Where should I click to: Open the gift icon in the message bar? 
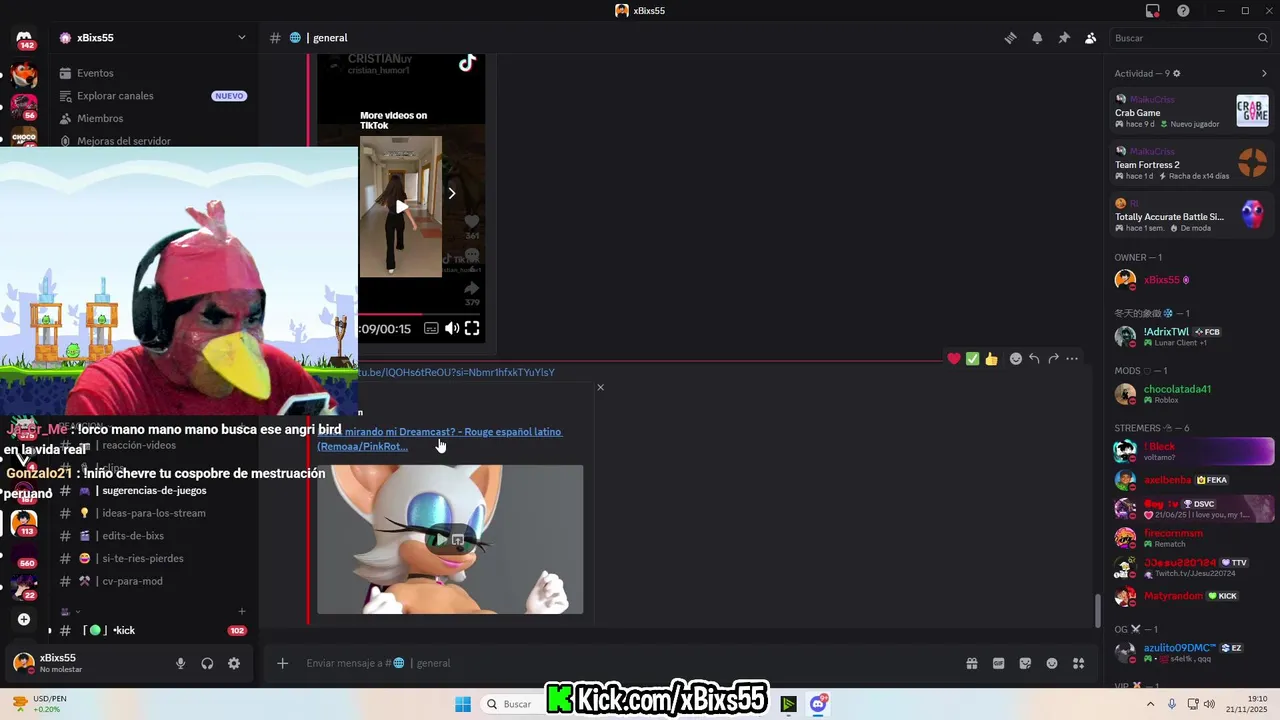click(x=971, y=663)
